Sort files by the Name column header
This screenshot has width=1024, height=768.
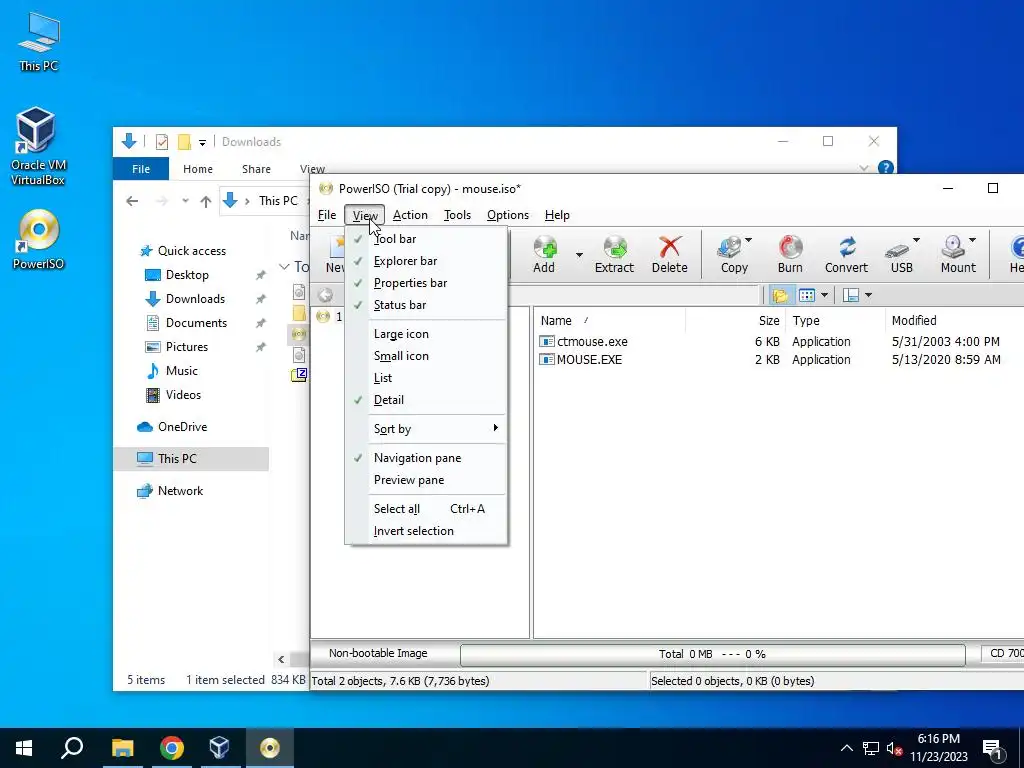point(610,321)
